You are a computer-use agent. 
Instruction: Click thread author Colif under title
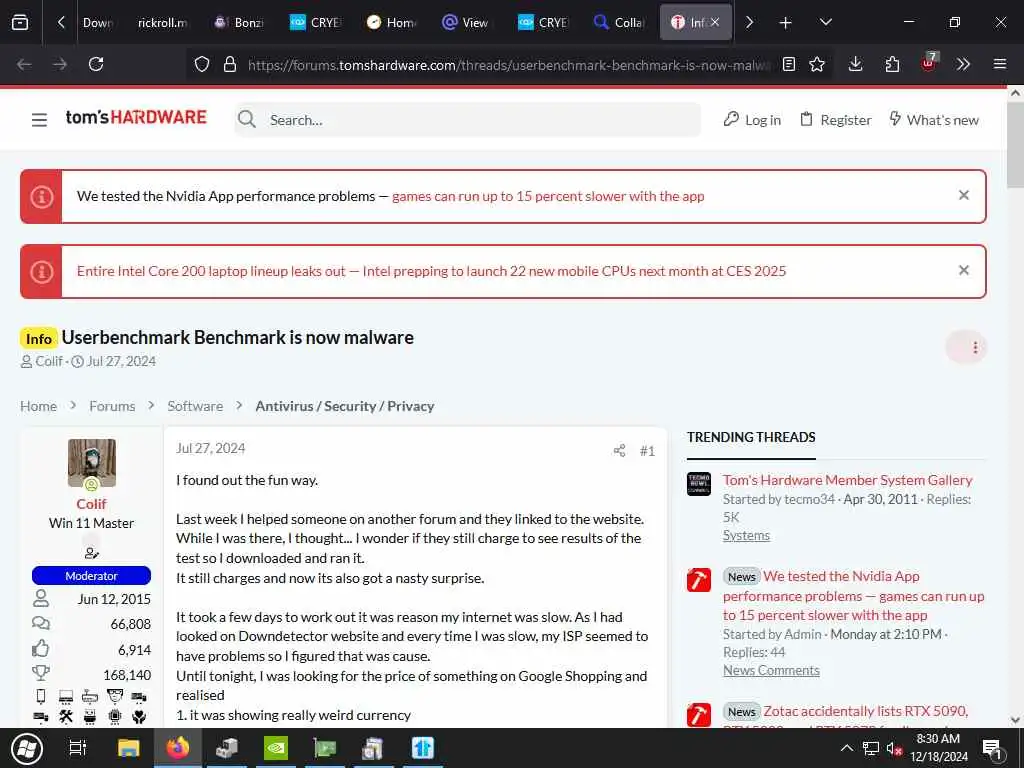49,361
